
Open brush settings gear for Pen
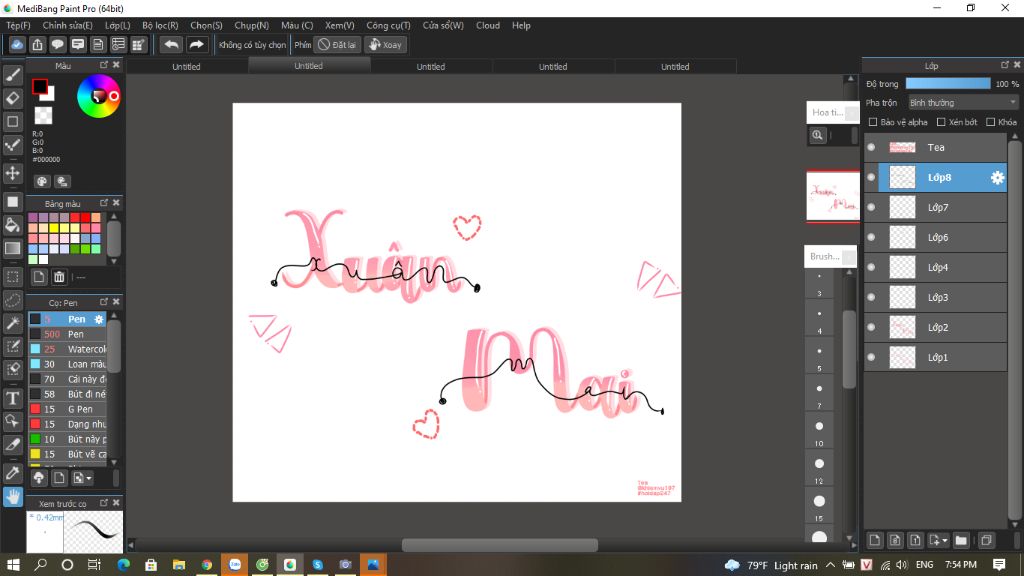pos(99,319)
